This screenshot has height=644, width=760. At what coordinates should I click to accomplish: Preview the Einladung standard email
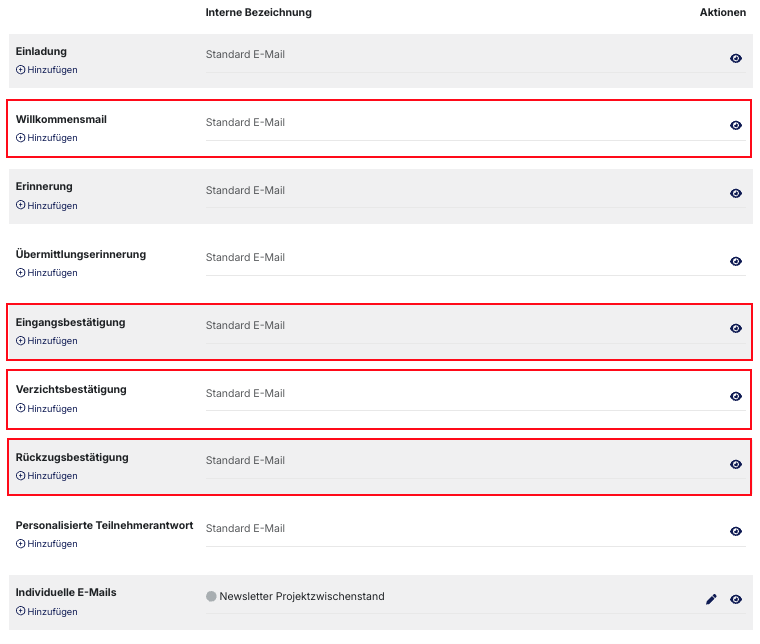point(736,58)
